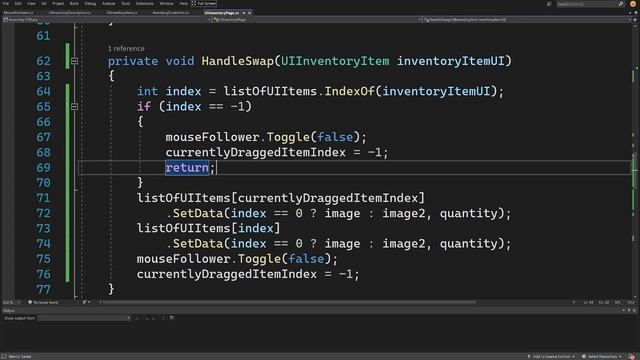
Task: Open the Analyze menu
Action: 108,3
